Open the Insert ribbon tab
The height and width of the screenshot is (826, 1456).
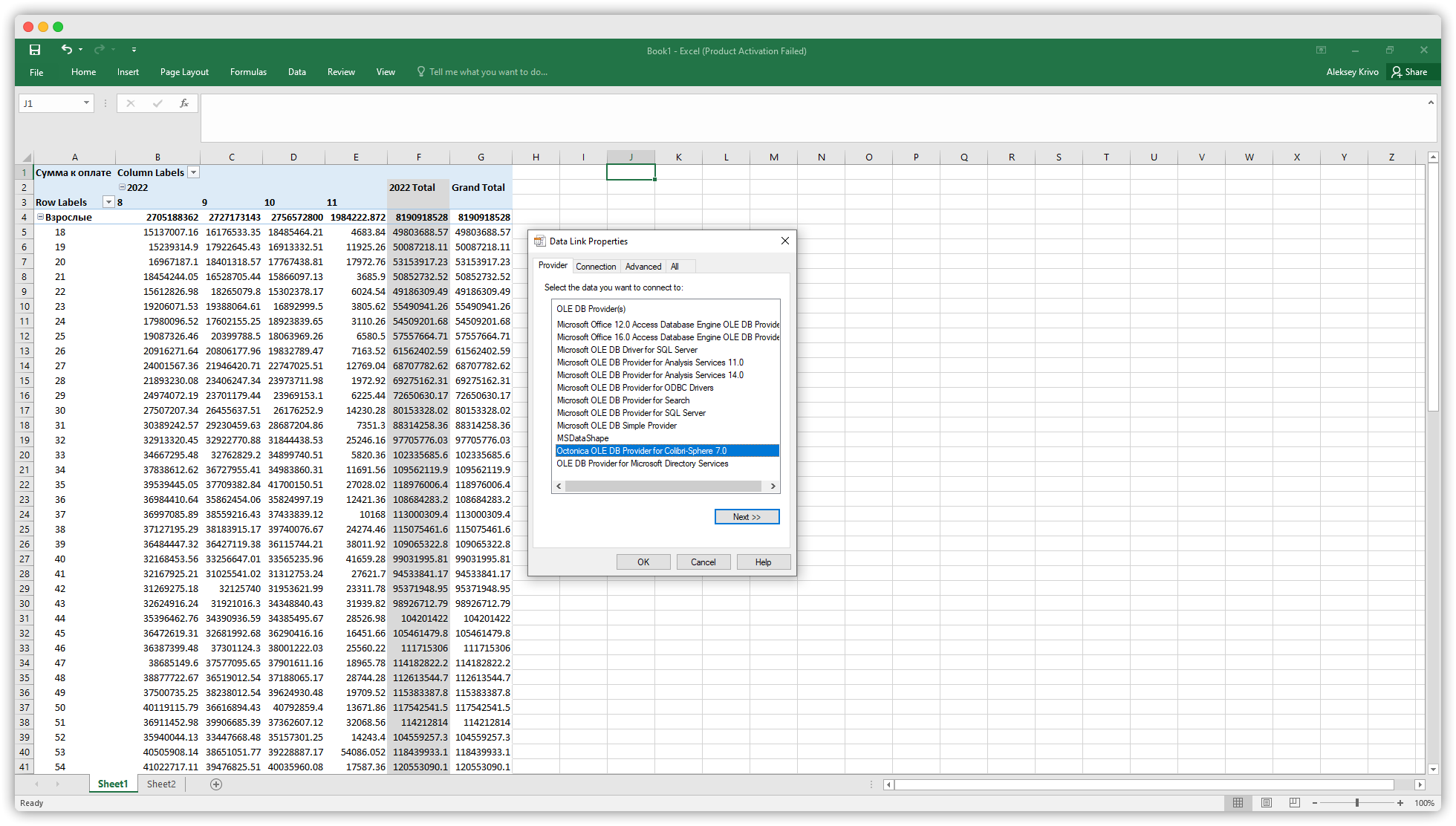[x=128, y=72]
